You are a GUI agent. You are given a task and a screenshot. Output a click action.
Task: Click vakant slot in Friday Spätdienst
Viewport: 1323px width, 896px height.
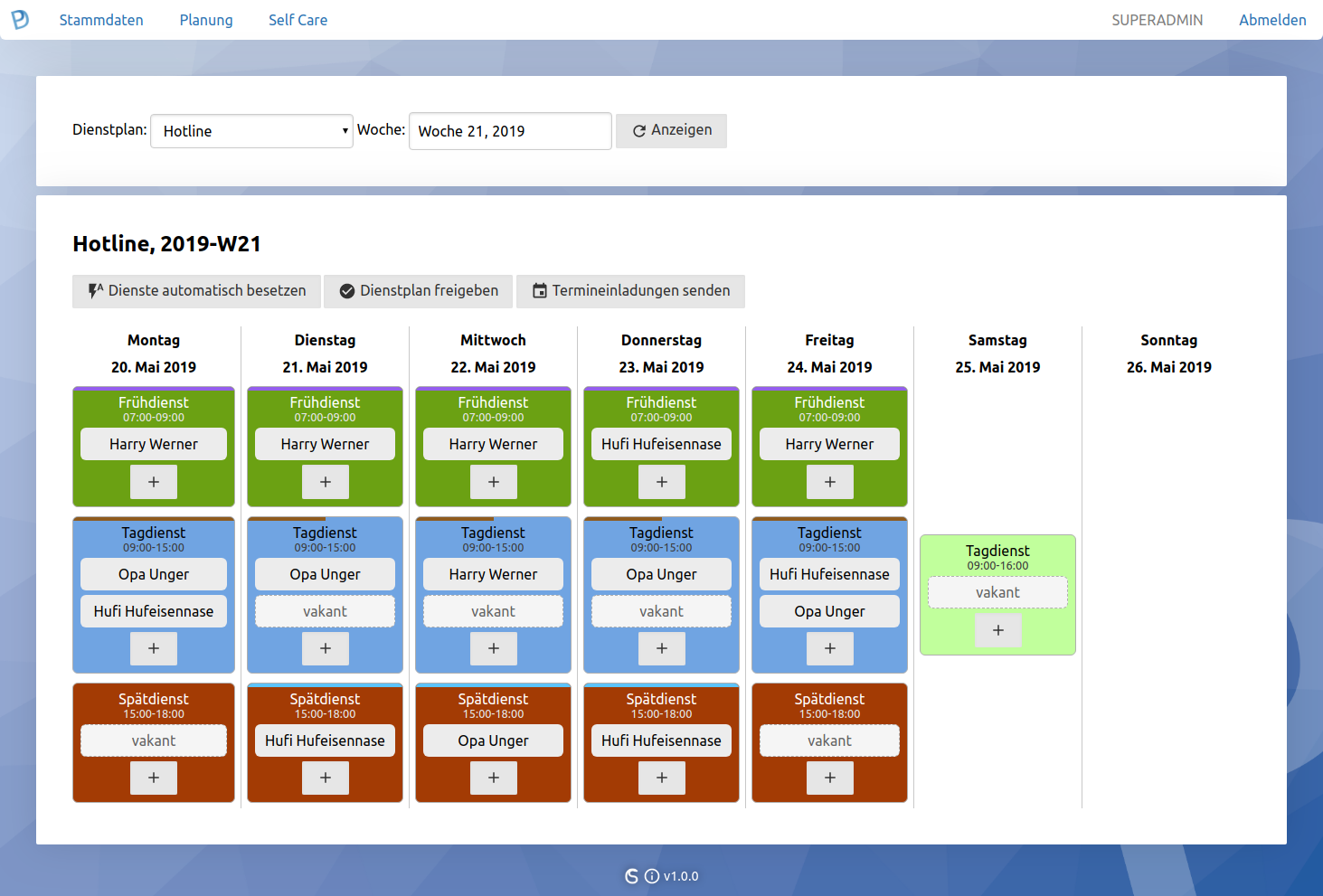click(x=830, y=740)
